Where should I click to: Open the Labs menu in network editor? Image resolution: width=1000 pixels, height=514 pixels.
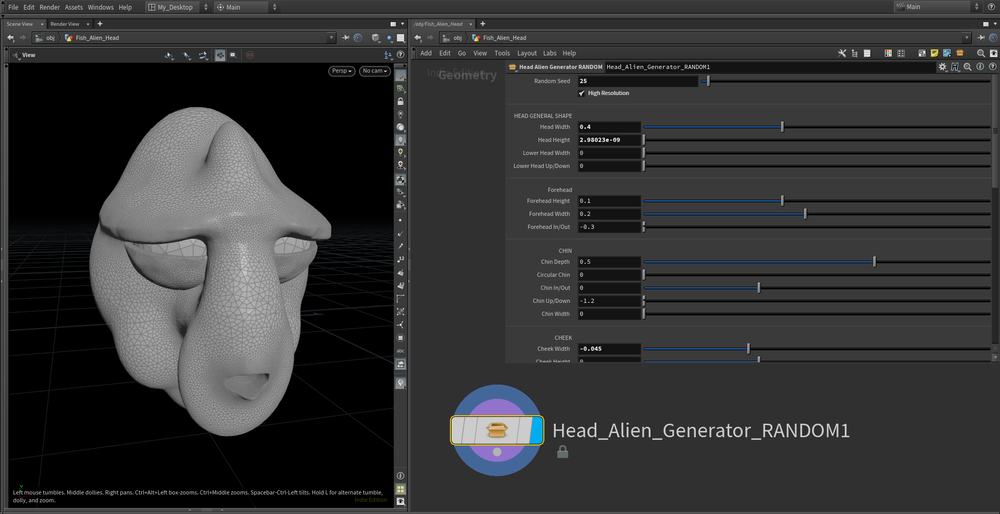coord(550,53)
